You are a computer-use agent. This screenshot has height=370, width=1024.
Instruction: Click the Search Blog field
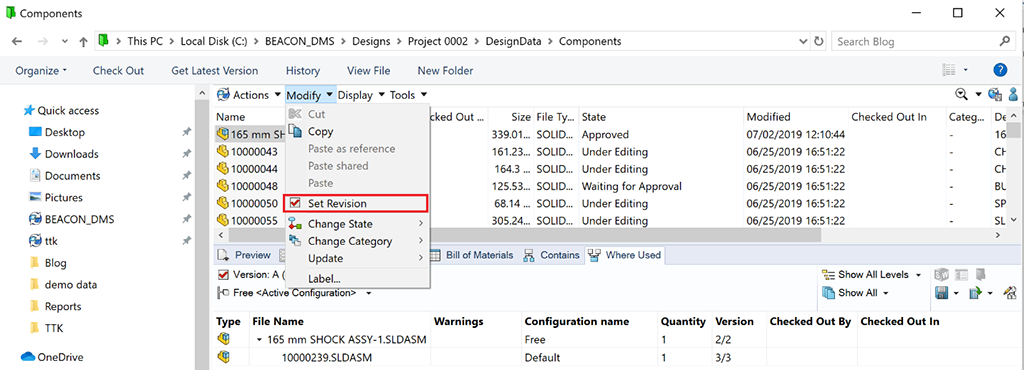point(923,41)
